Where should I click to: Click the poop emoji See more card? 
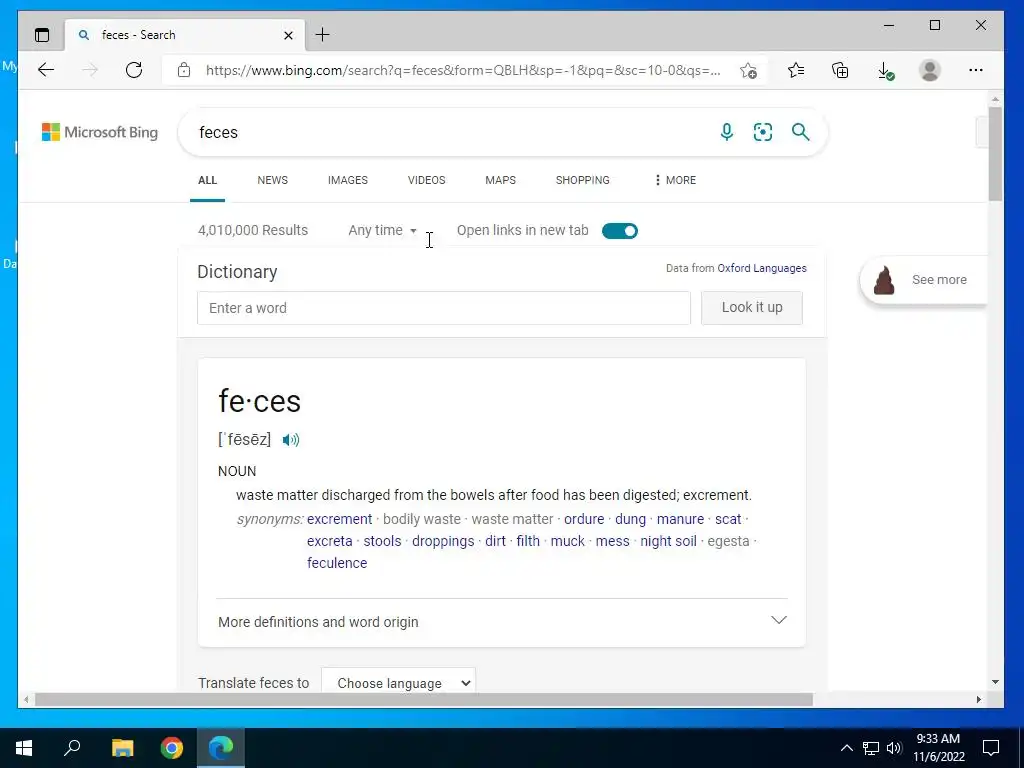[923, 280]
